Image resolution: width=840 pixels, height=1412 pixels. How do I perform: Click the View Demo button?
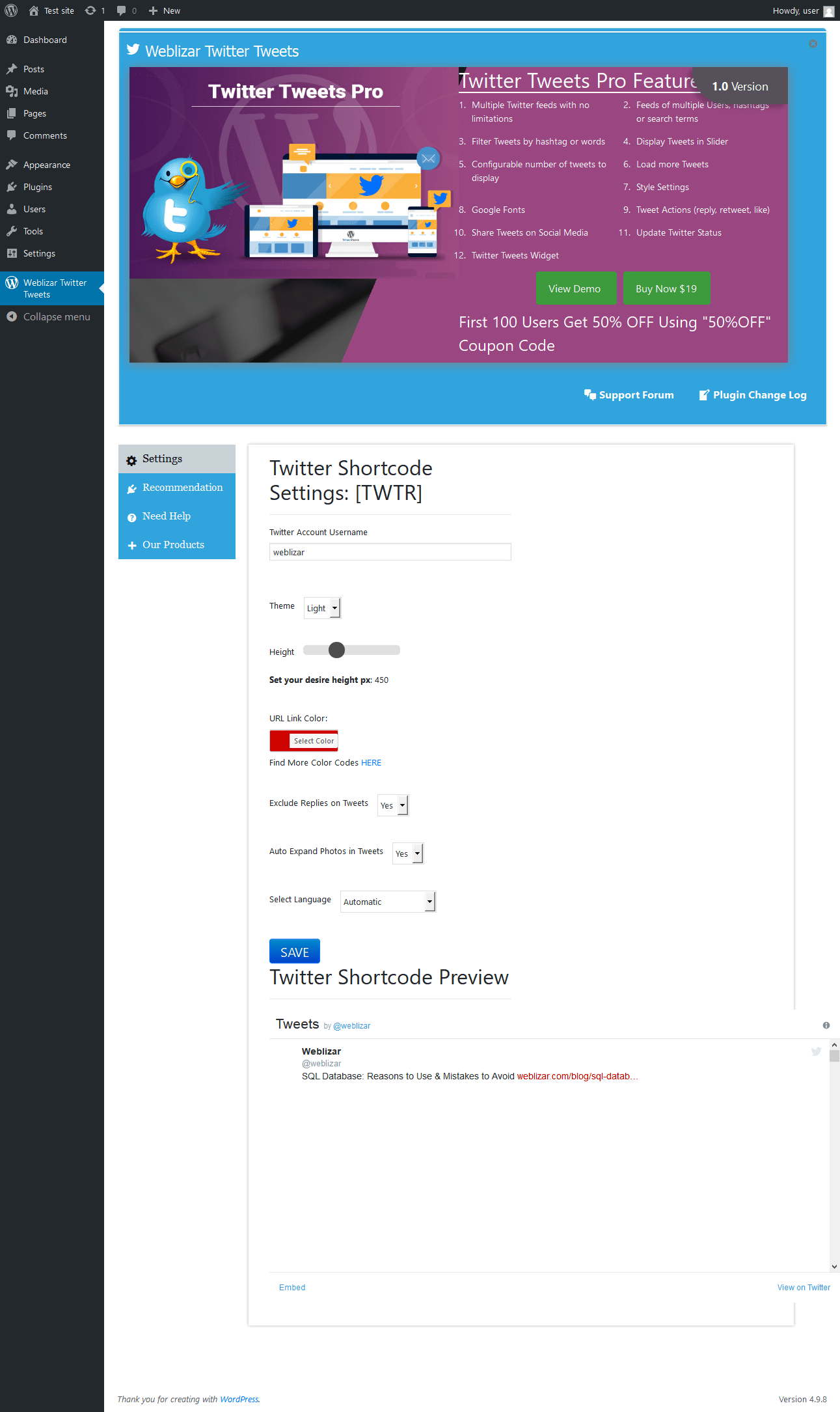click(575, 288)
